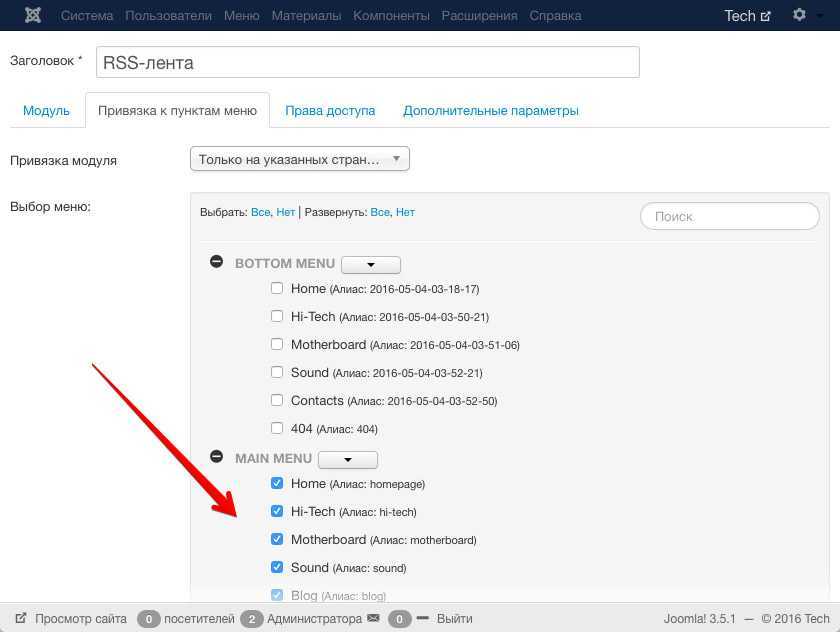Click the Выбрать Все link
This screenshot has height=632, width=840.
(260, 212)
